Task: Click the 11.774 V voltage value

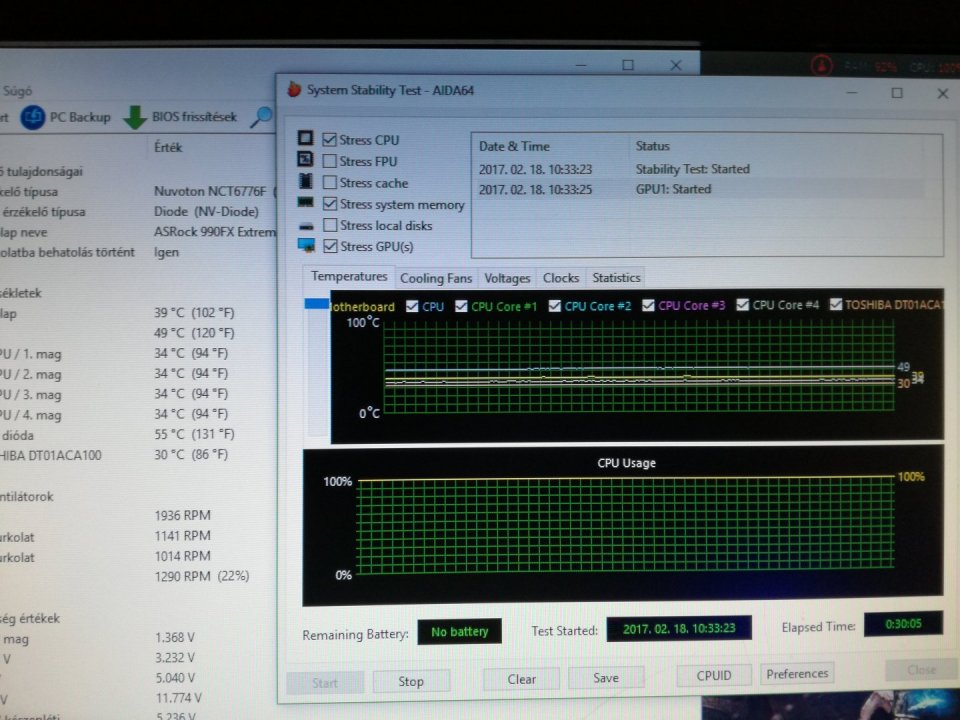Action: pyautogui.click(x=178, y=697)
